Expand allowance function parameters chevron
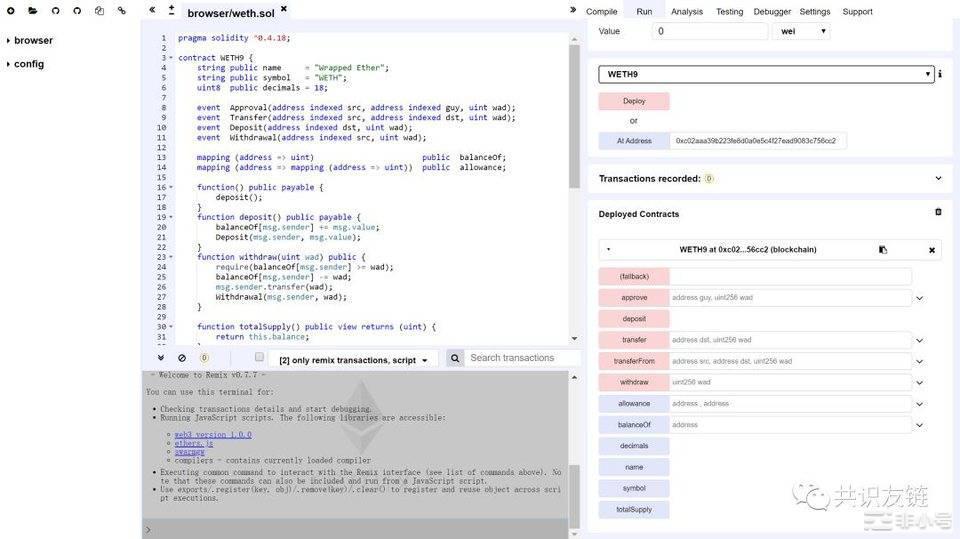The image size is (960, 539). click(x=919, y=404)
